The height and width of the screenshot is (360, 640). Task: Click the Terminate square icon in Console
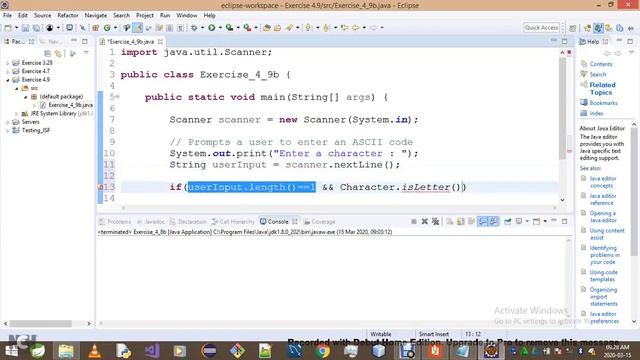tap(414, 221)
